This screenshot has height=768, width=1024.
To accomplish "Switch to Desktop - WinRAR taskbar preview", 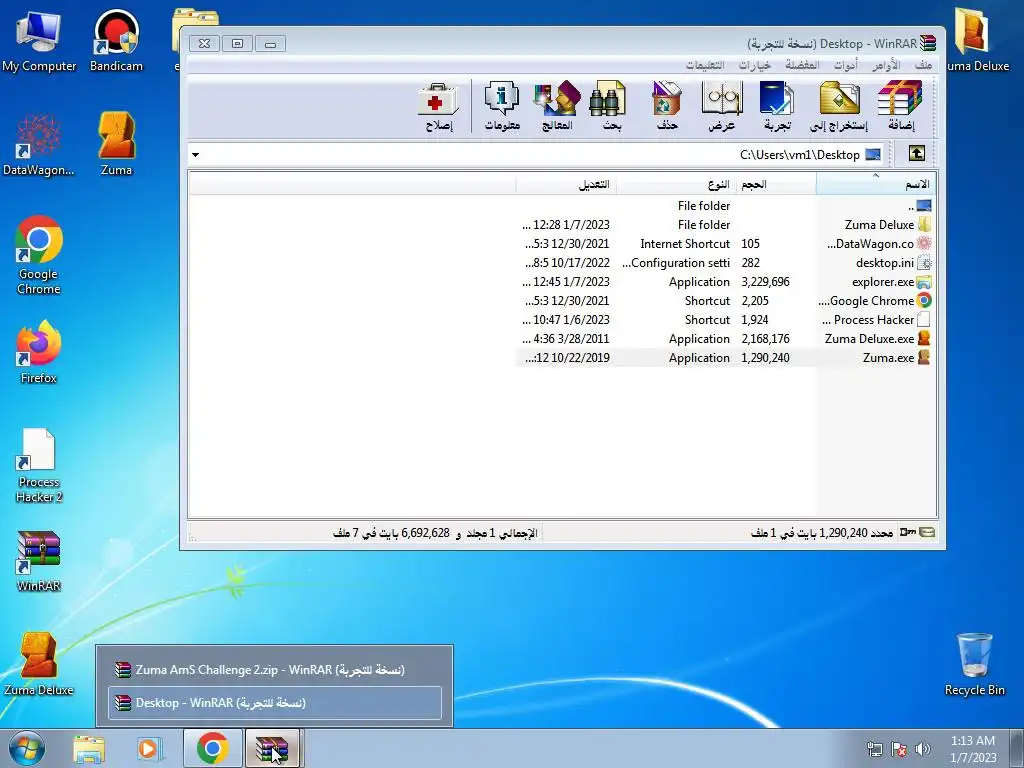I will click(274, 703).
